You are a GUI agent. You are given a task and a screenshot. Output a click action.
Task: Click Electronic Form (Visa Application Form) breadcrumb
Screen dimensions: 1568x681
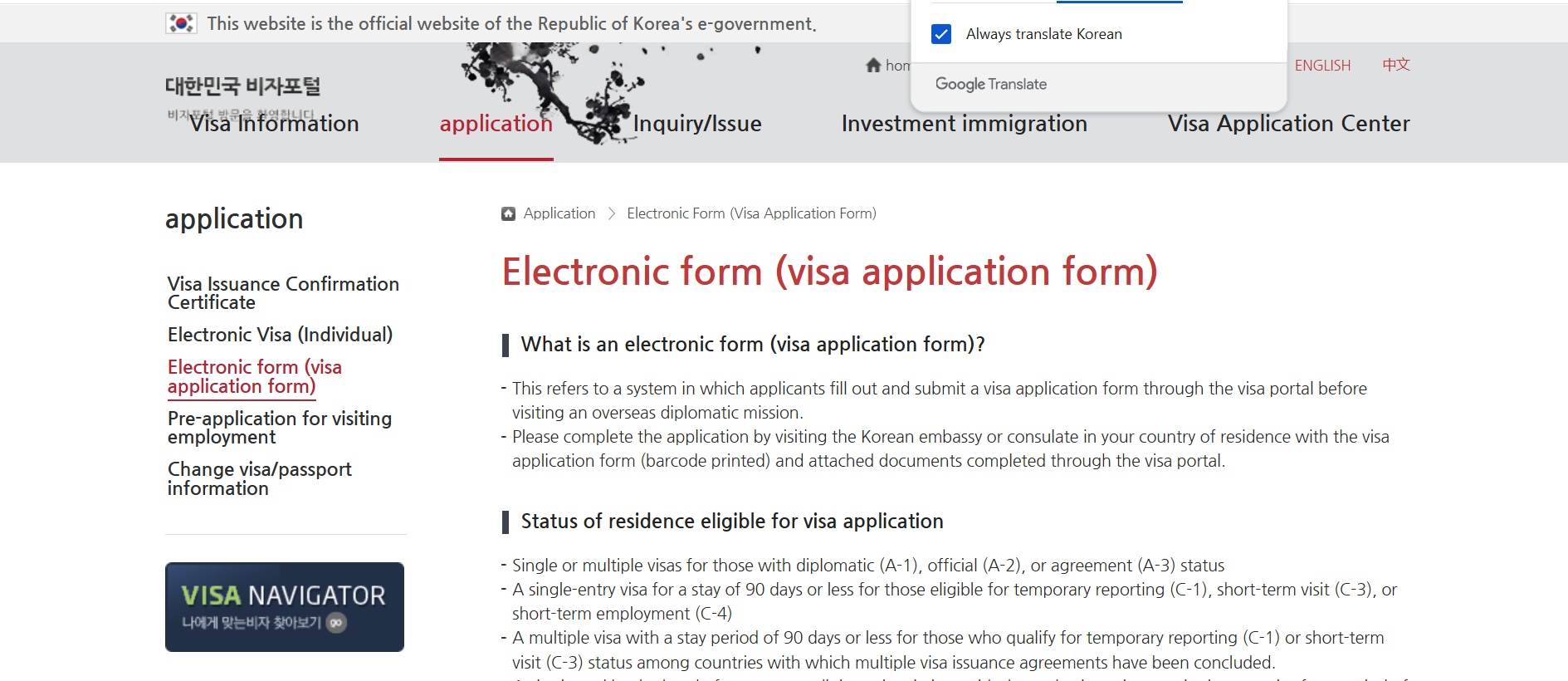coord(751,213)
